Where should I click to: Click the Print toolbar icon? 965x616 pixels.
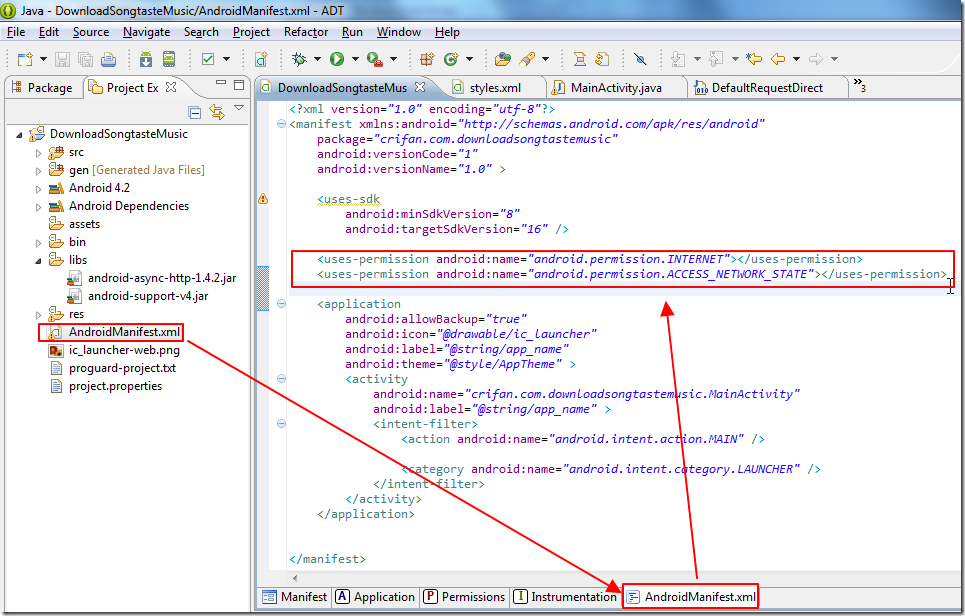[108, 59]
